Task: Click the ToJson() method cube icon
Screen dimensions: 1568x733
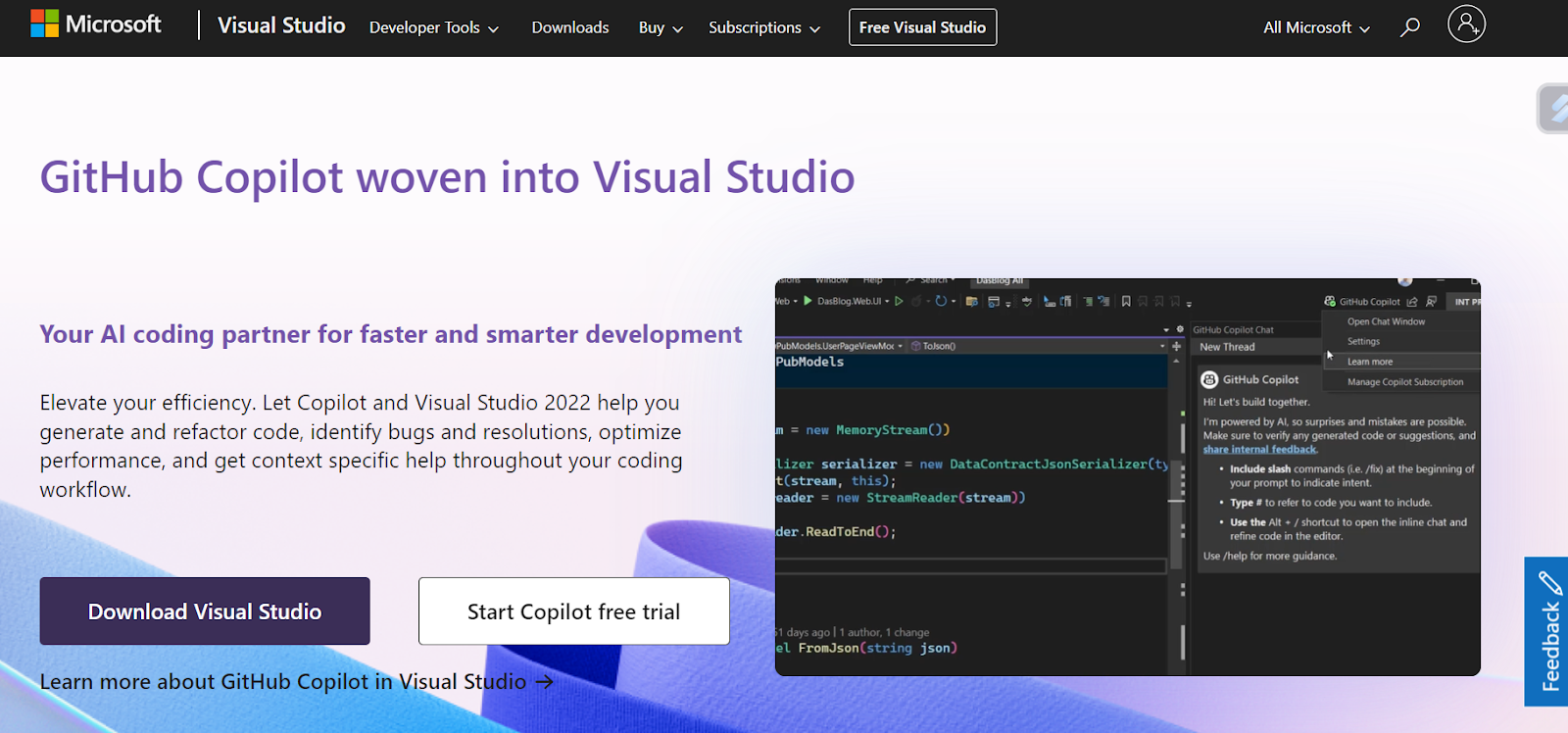Action: pos(915,346)
